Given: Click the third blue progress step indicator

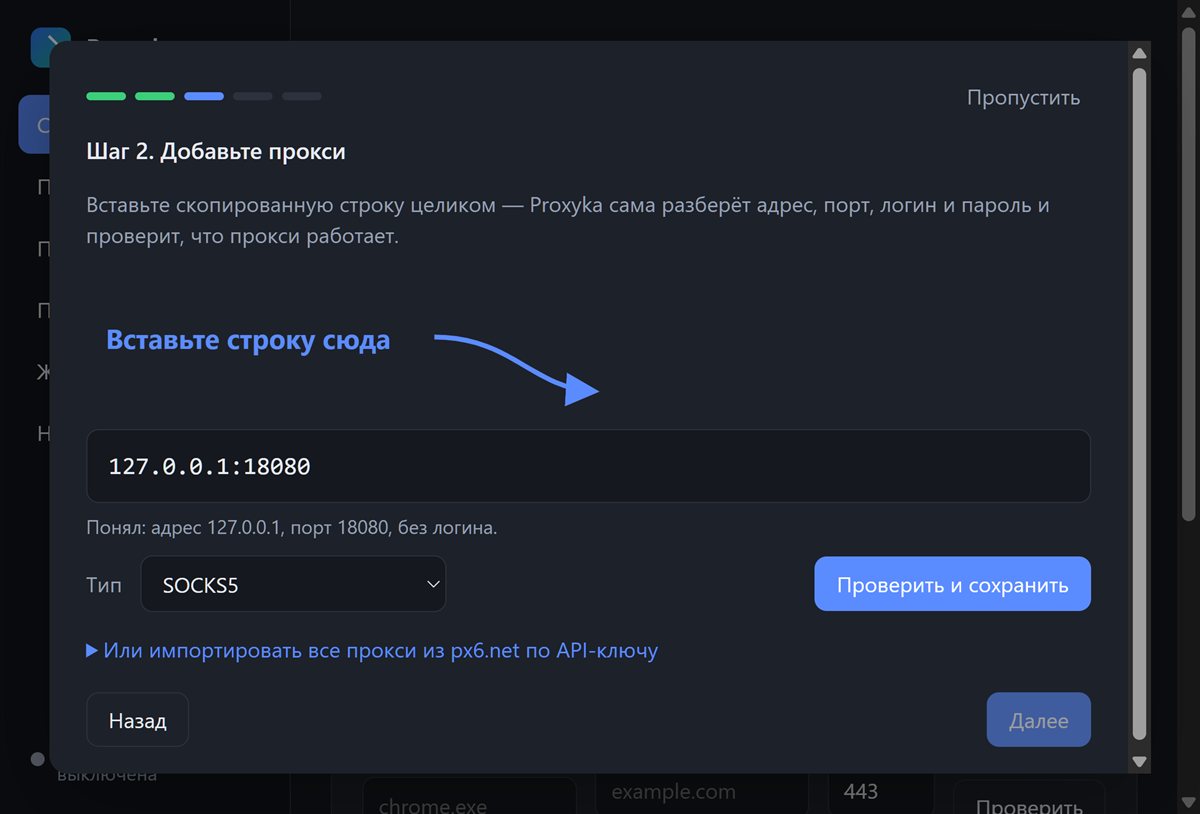Looking at the screenshot, I should pos(204,96).
